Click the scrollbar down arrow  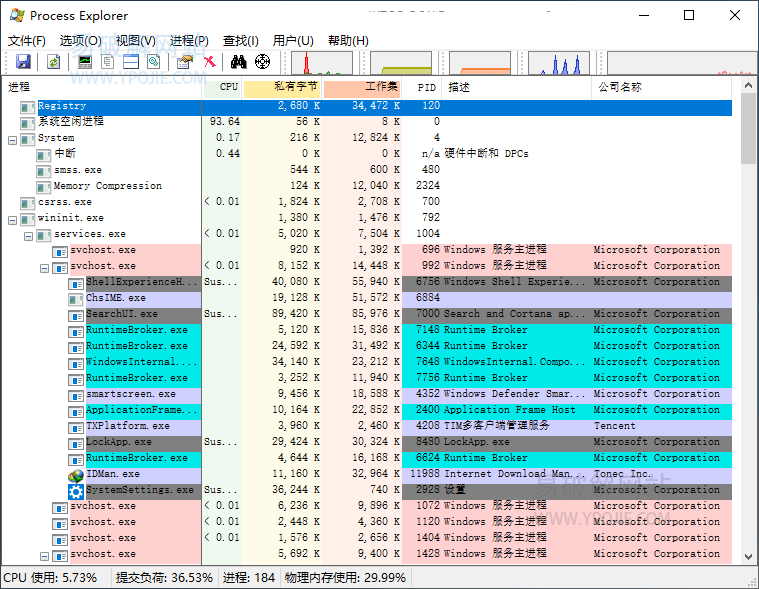tap(748, 557)
